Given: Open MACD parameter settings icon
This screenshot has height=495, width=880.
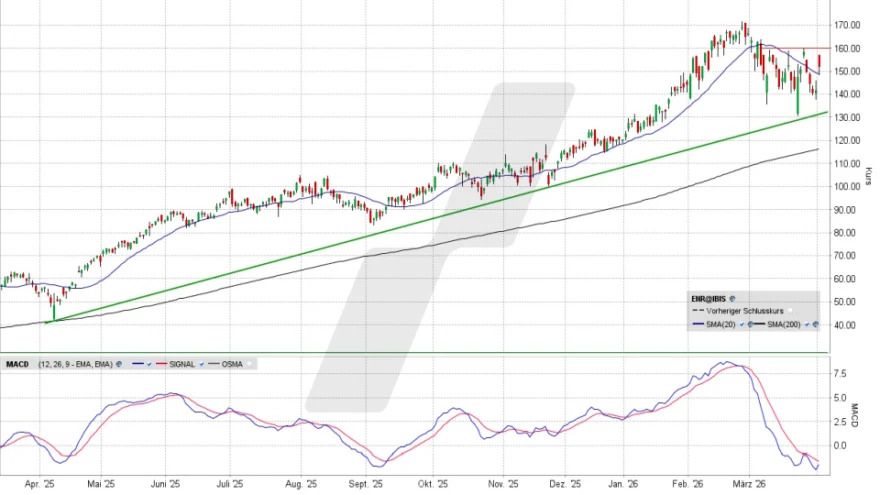Looking at the screenshot, I should click(118, 361).
